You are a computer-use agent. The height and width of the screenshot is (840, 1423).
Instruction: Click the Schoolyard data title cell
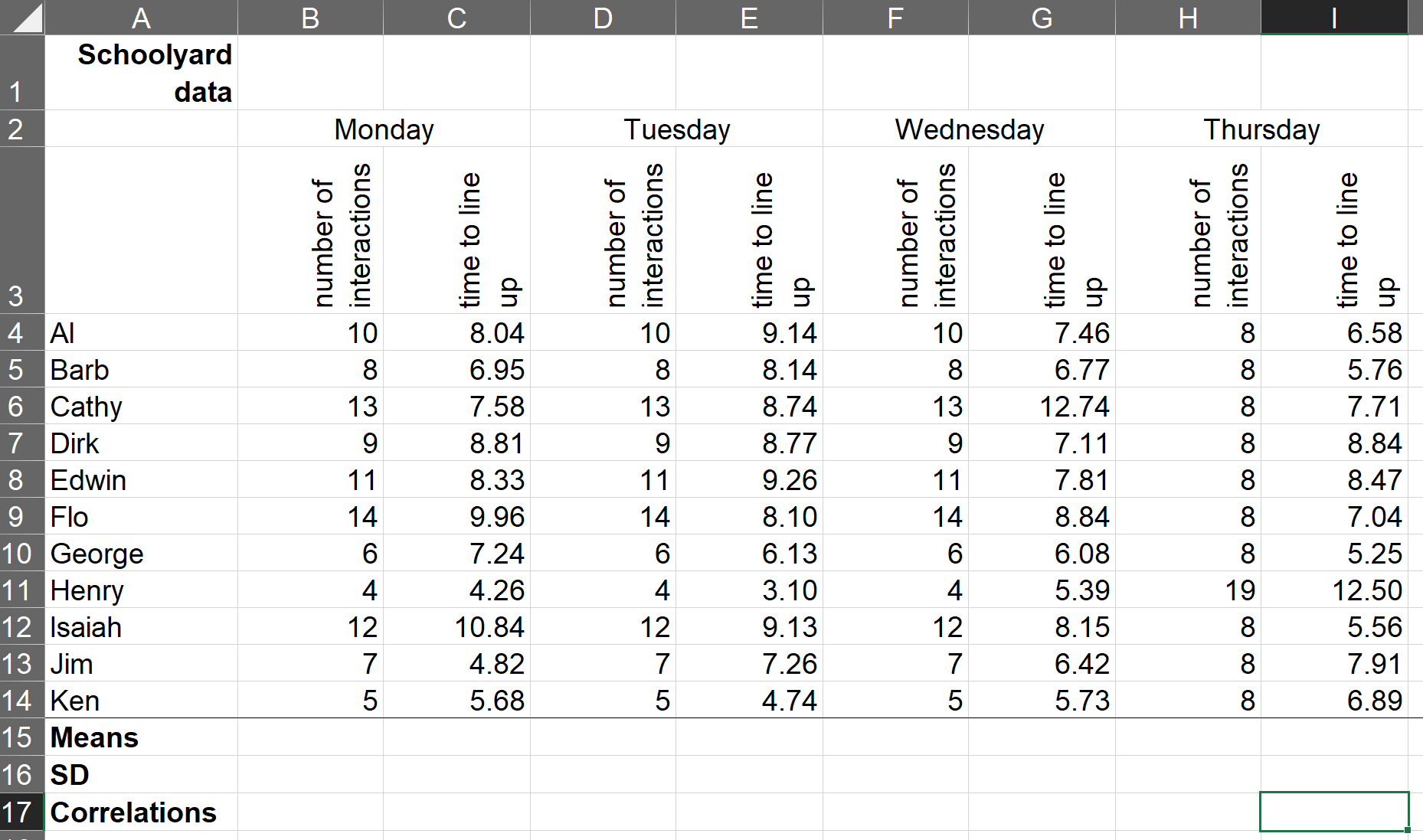click(x=141, y=73)
